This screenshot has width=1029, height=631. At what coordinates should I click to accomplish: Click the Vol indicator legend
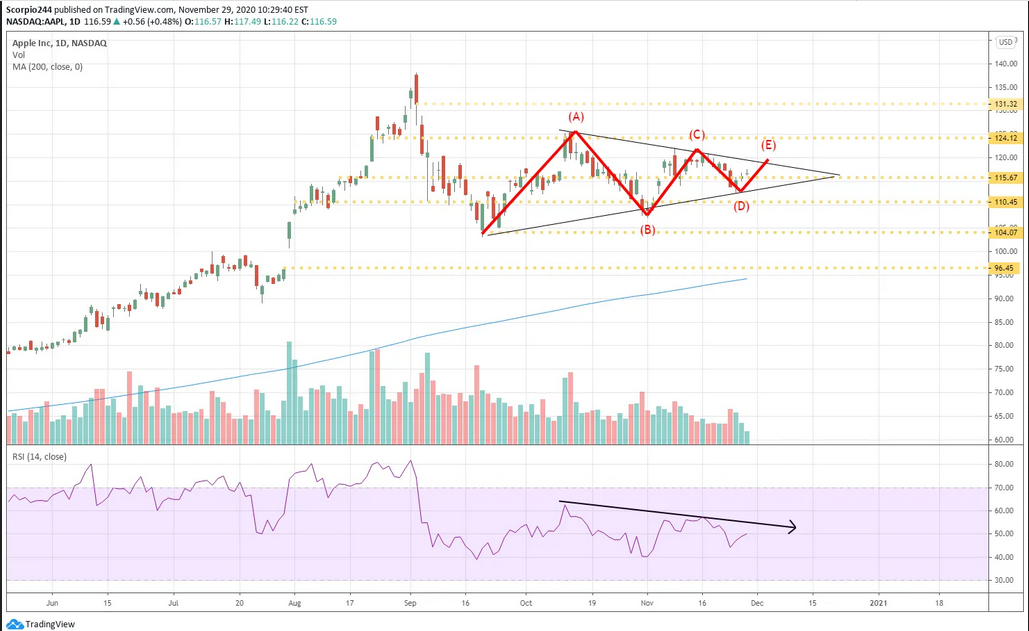[18, 55]
